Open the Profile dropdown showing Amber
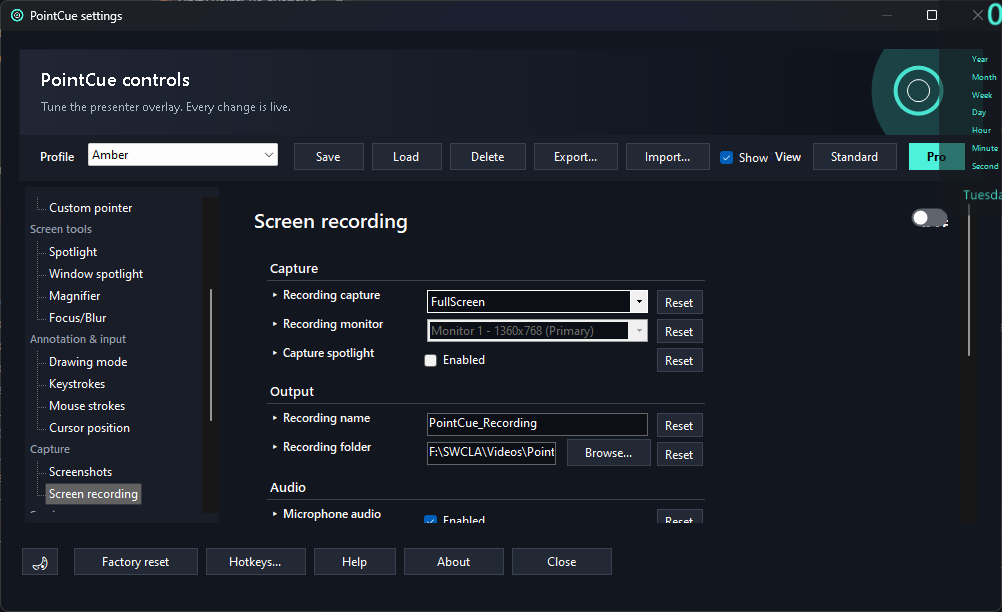The height and width of the screenshot is (612, 1002). [183, 155]
